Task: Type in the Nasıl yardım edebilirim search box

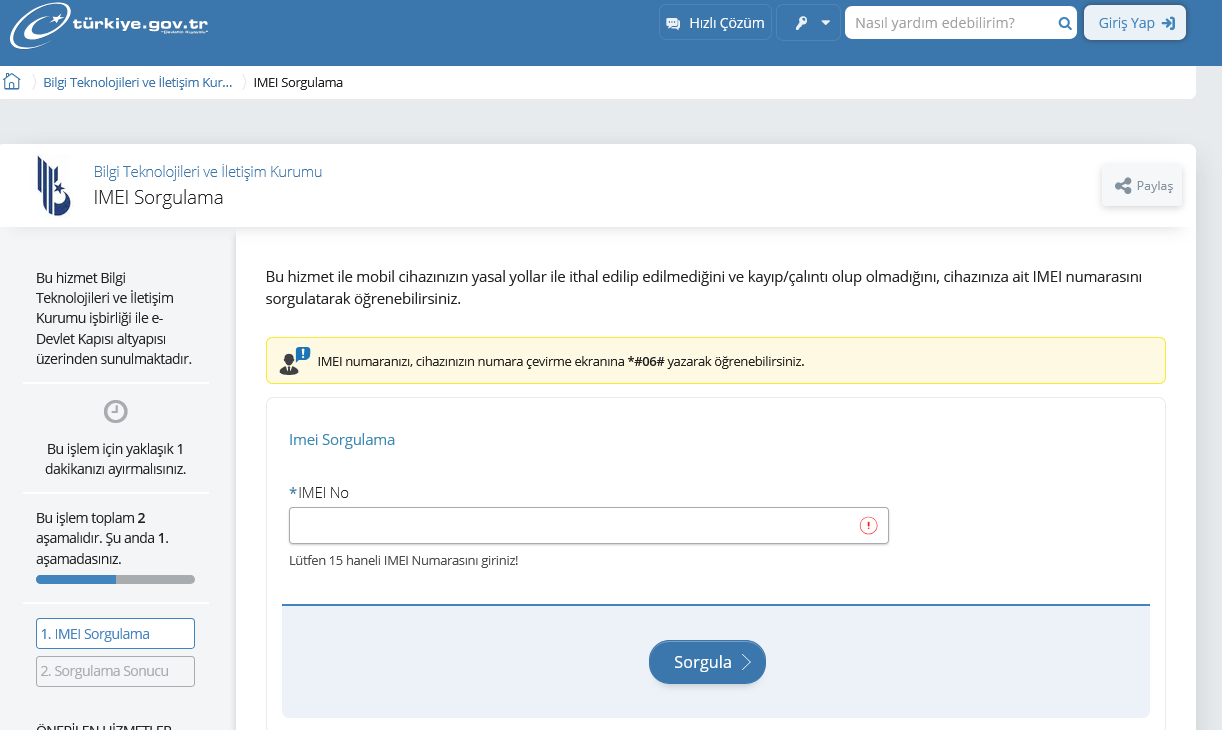Action: [948, 23]
